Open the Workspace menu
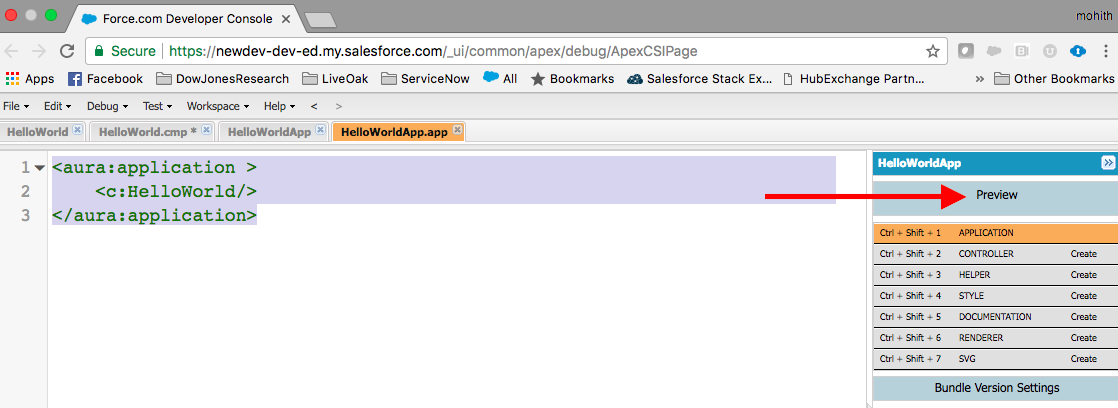The image size is (1118, 408). point(217,106)
